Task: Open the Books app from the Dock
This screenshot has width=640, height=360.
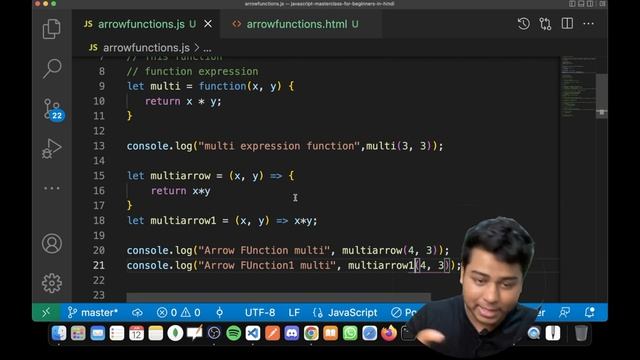Action: [331, 333]
